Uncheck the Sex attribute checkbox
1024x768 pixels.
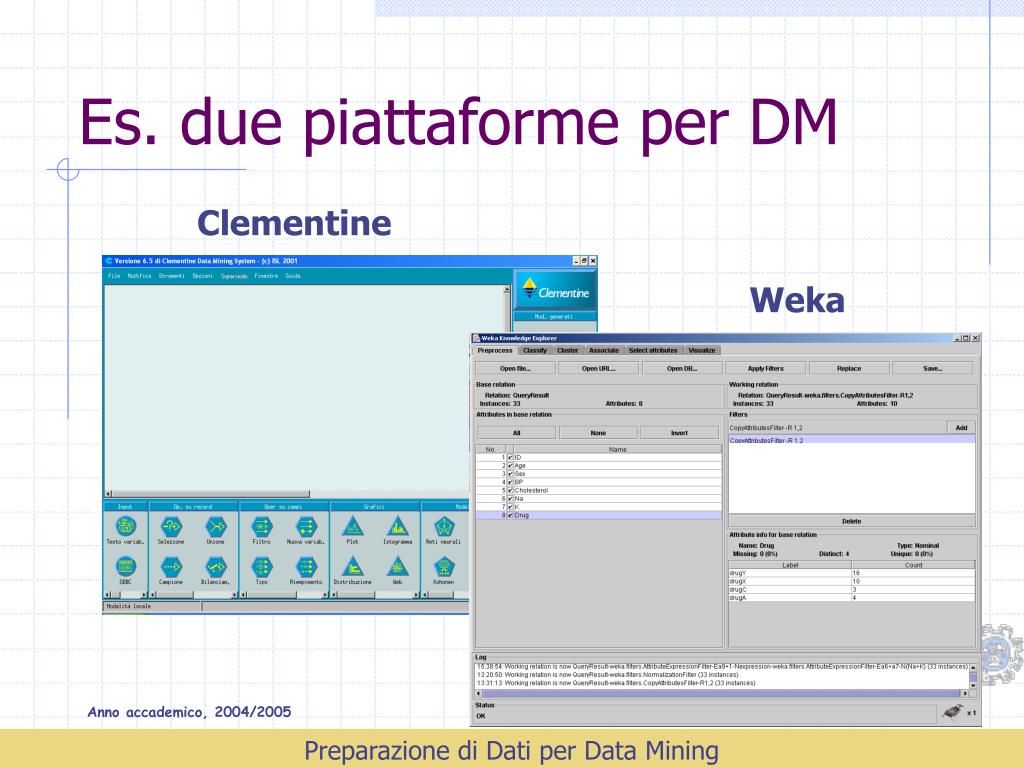[x=511, y=474]
